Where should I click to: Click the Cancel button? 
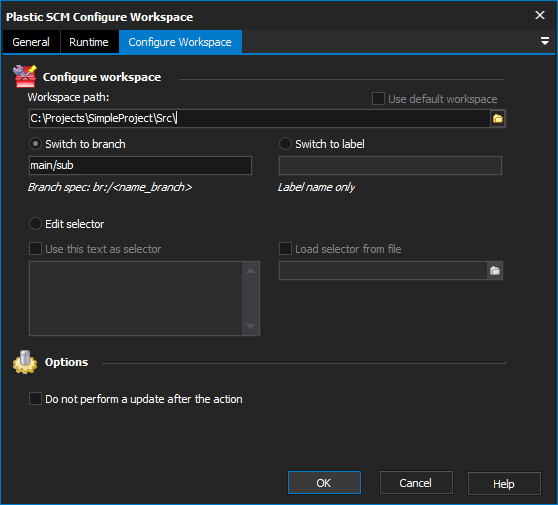[x=416, y=483]
